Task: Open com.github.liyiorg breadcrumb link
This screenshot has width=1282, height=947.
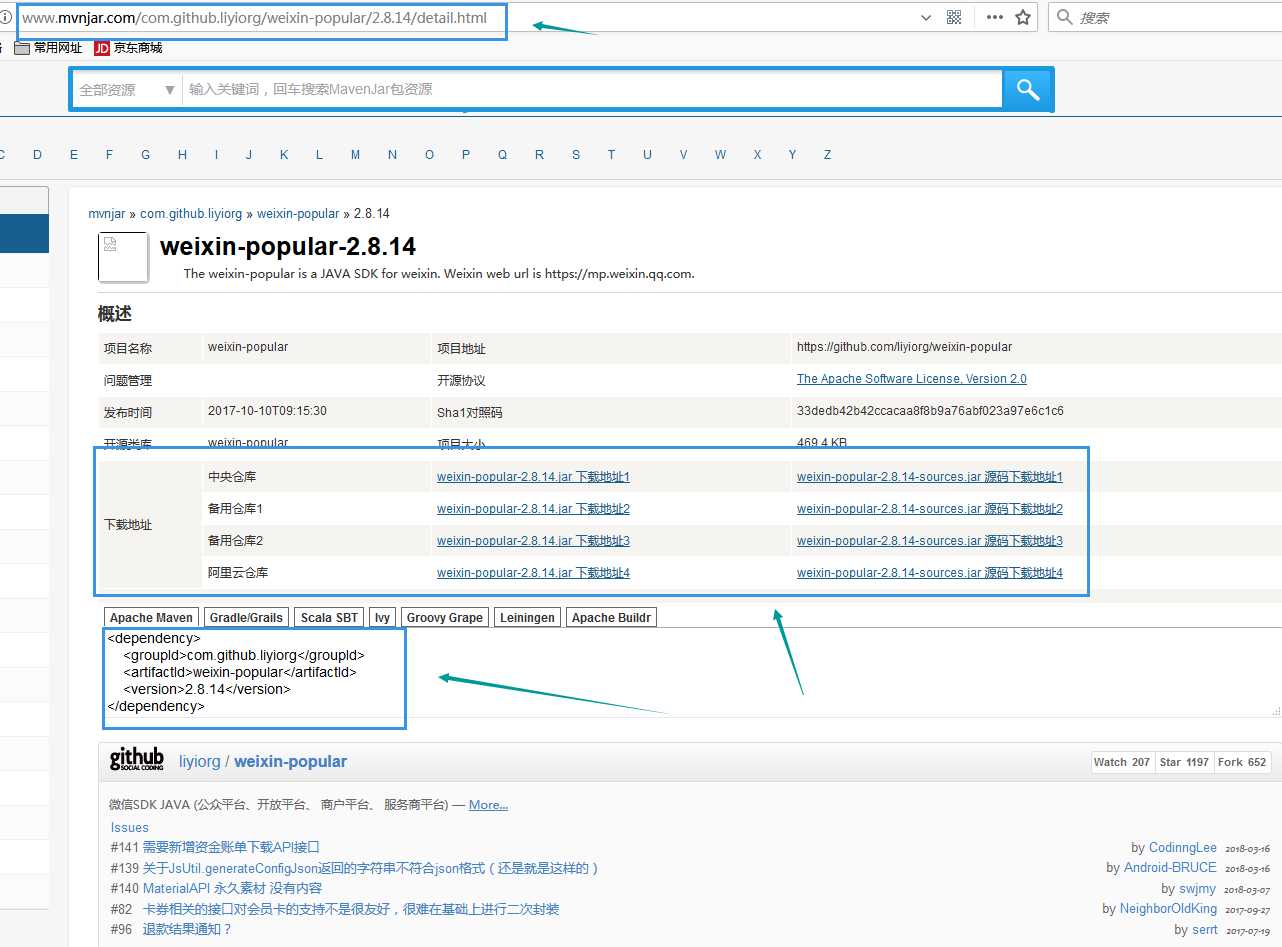Action: pyautogui.click(x=191, y=214)
